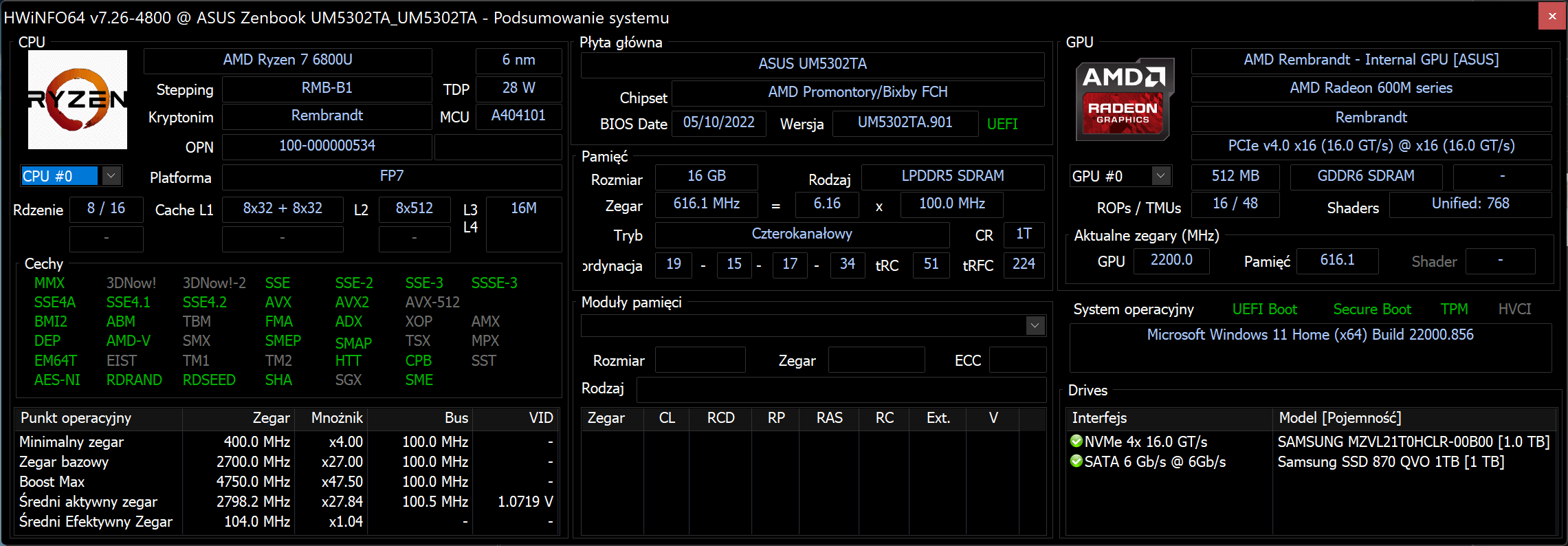Click the LPDDR5 SDRAM memory type

(953, 176)
